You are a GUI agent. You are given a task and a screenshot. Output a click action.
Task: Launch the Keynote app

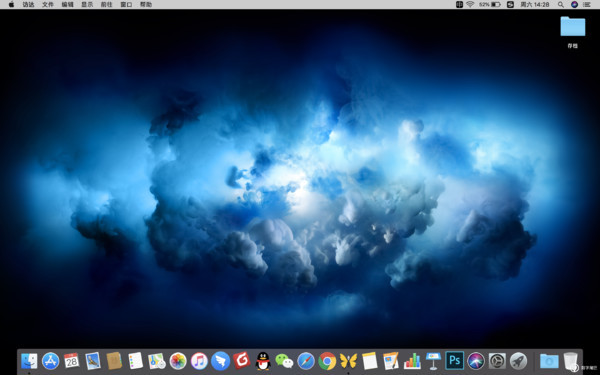point(433,361)
